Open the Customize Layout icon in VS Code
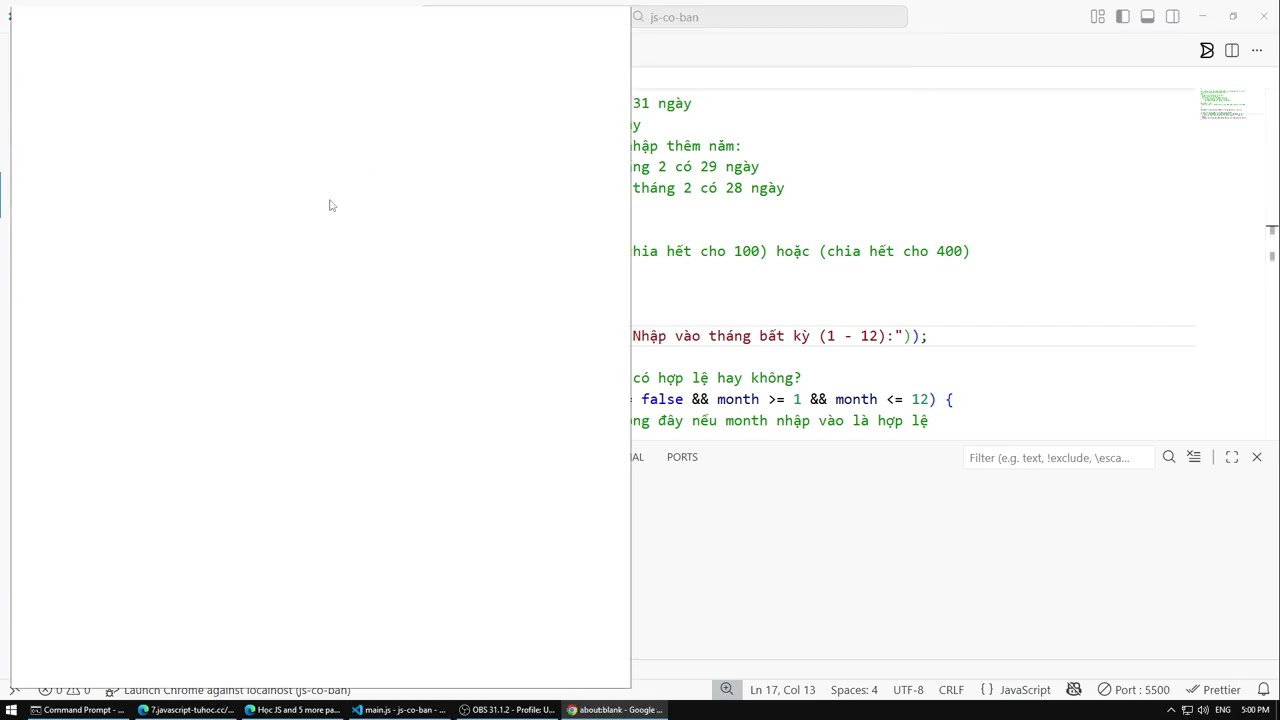This screenshot has height=720, width=1280. coord(1098,17)
